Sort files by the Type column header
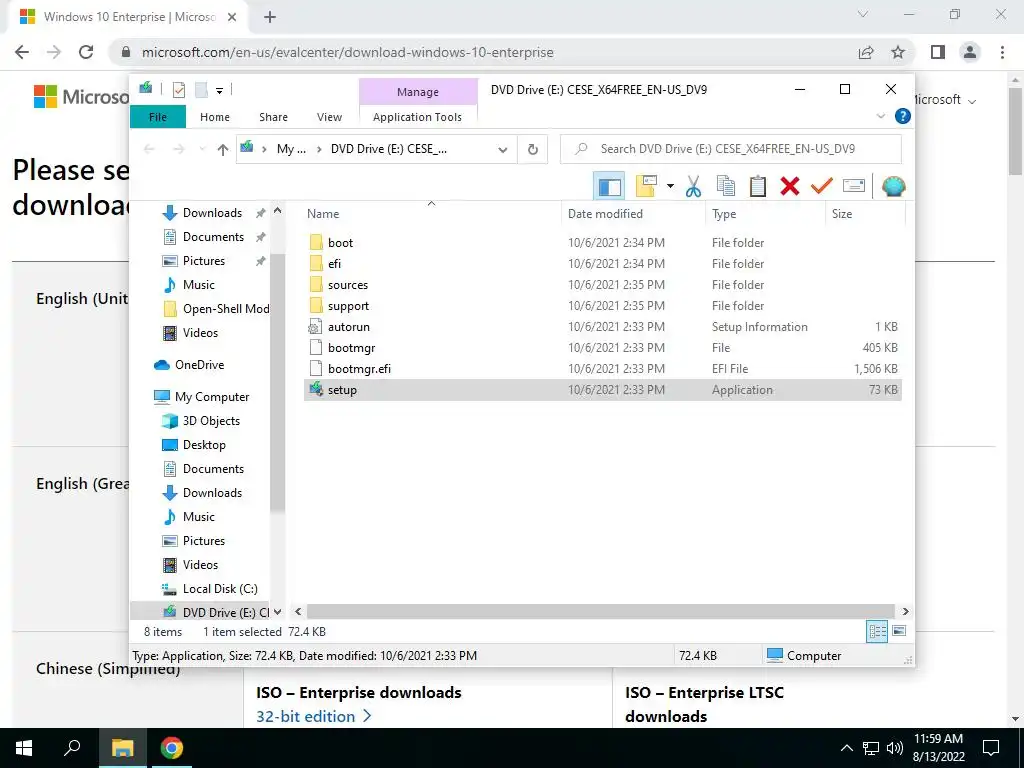 [x=765, y=214]
